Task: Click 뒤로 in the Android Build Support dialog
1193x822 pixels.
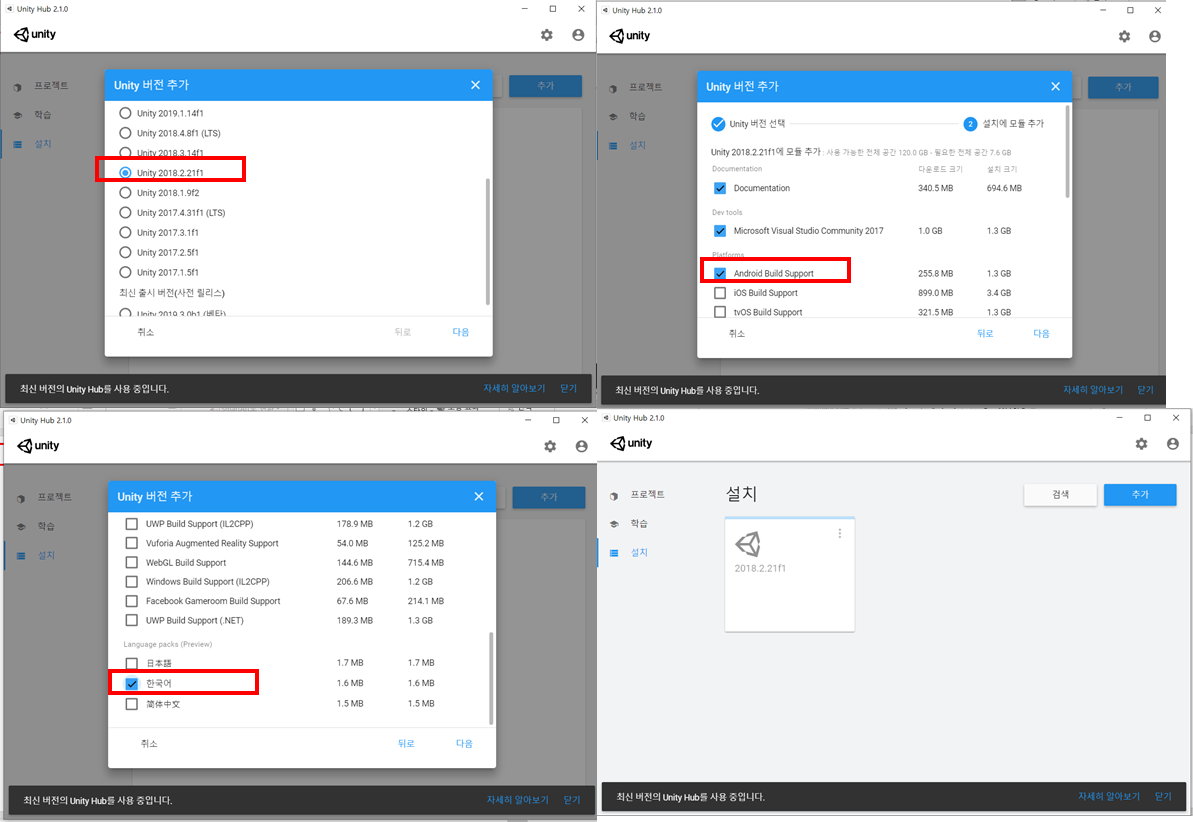Action: click(985, 333)
